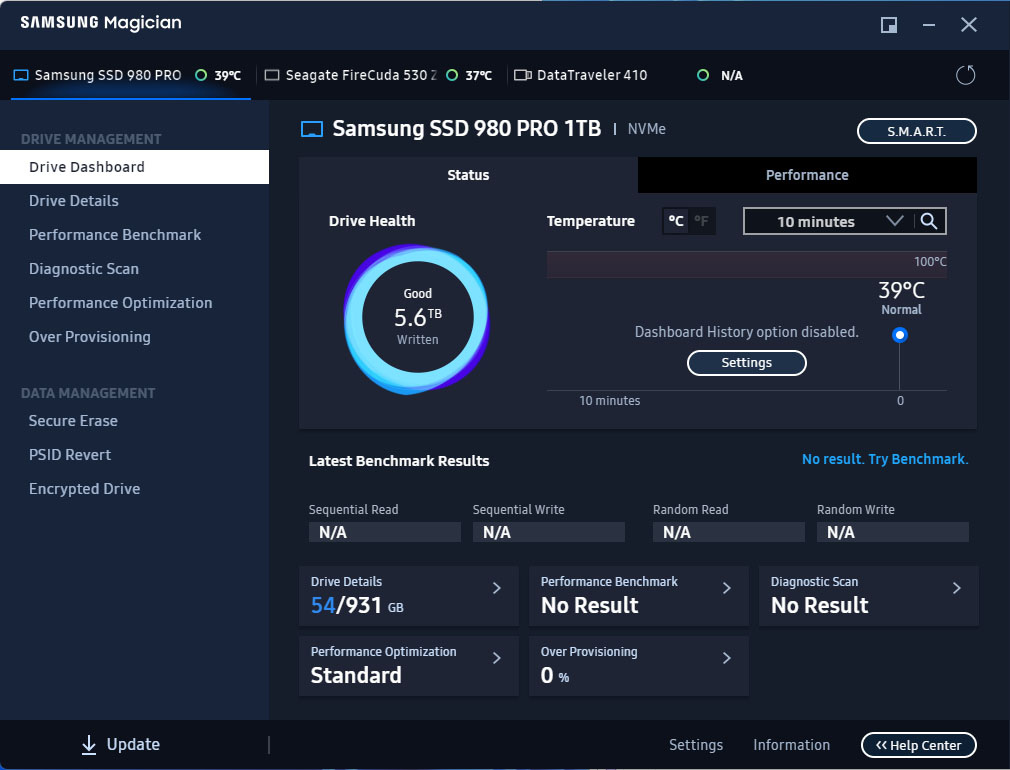
Task: Click the magnifier icon beside 10 minutes
Action: pos(929,221)
